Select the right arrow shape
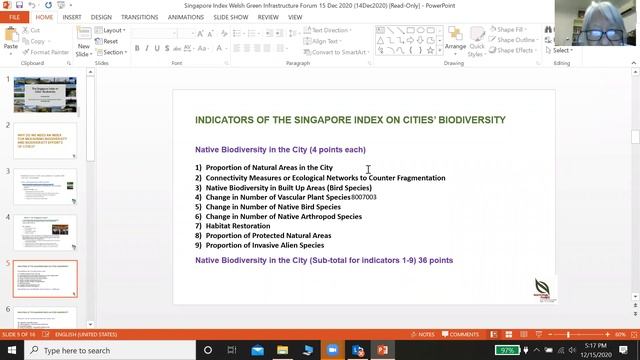Image resolution: width=640 pixels, height=360 pixels. (410, 40)
